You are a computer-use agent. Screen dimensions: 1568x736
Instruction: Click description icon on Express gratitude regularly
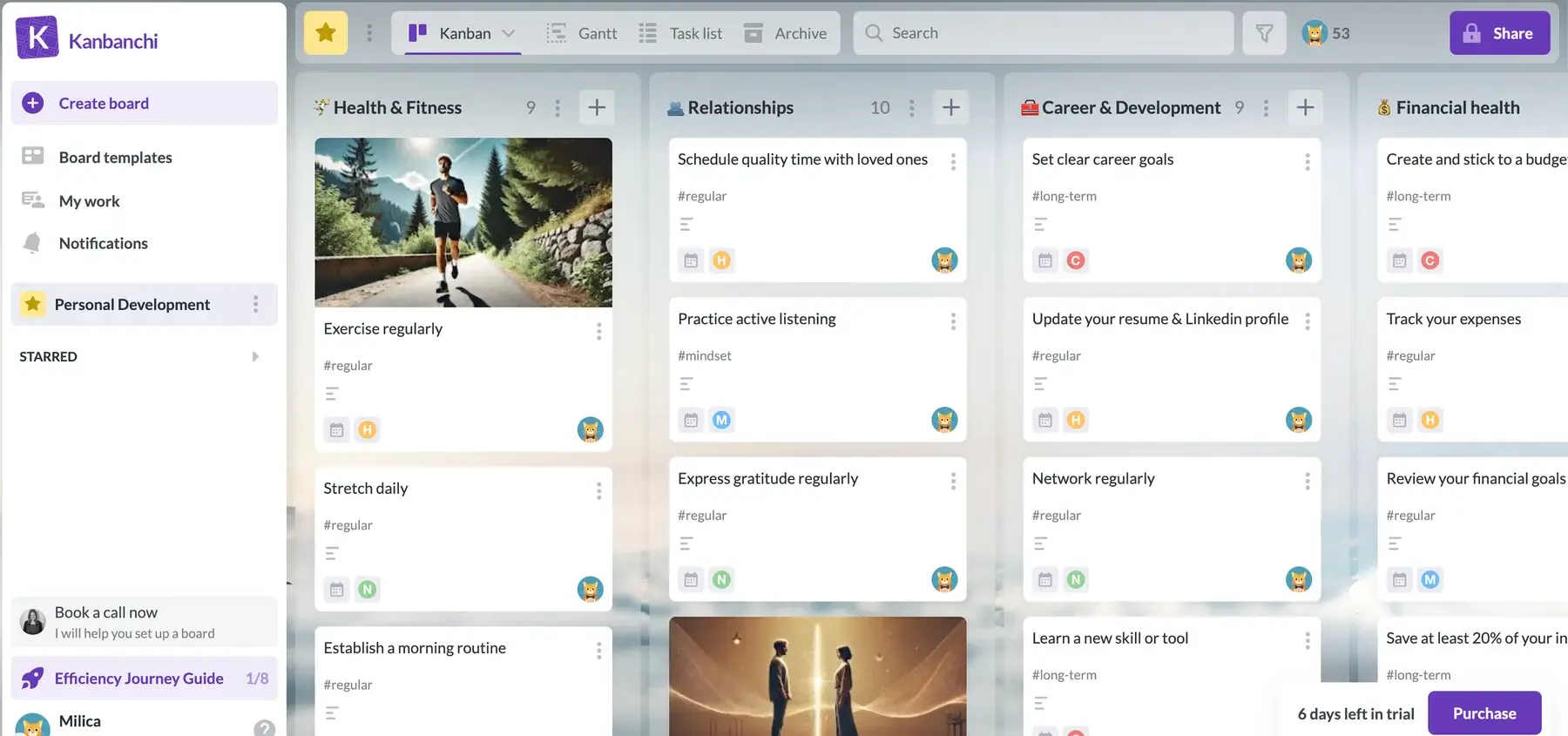[x=686, y=544]
